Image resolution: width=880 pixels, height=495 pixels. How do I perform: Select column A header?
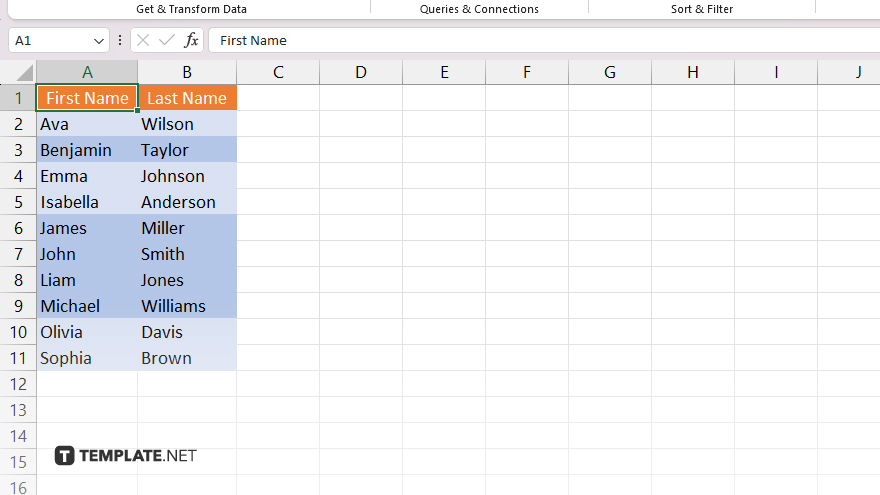(87, 72)
